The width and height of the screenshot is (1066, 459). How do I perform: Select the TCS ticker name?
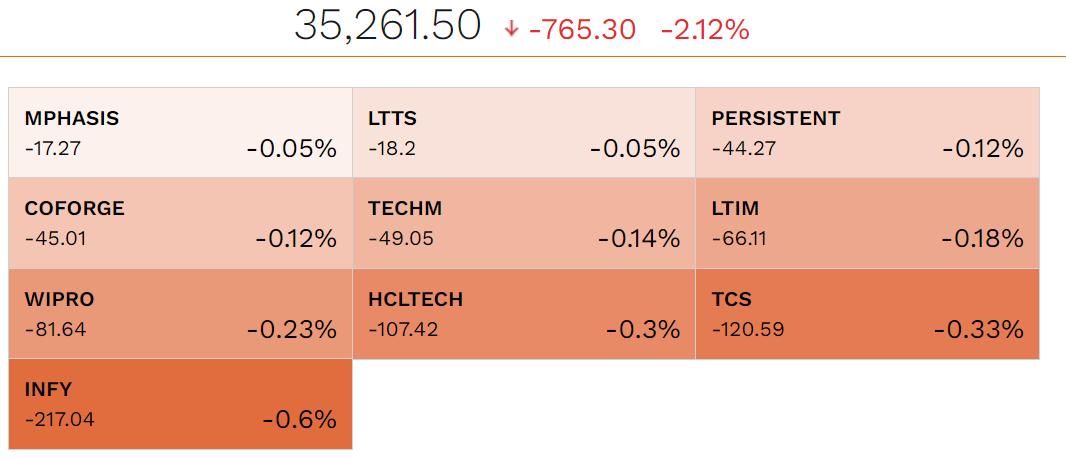(x=731, y=299)
